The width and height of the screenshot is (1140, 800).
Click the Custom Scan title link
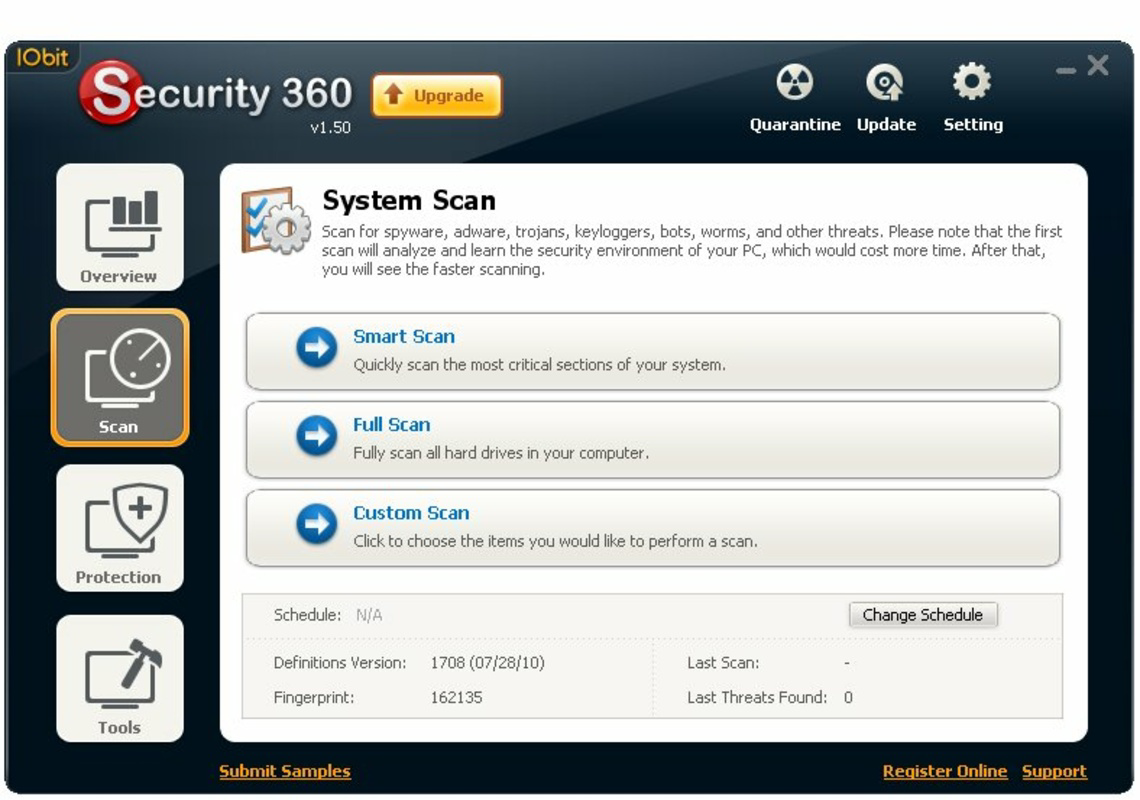click(x=412, y=513)
